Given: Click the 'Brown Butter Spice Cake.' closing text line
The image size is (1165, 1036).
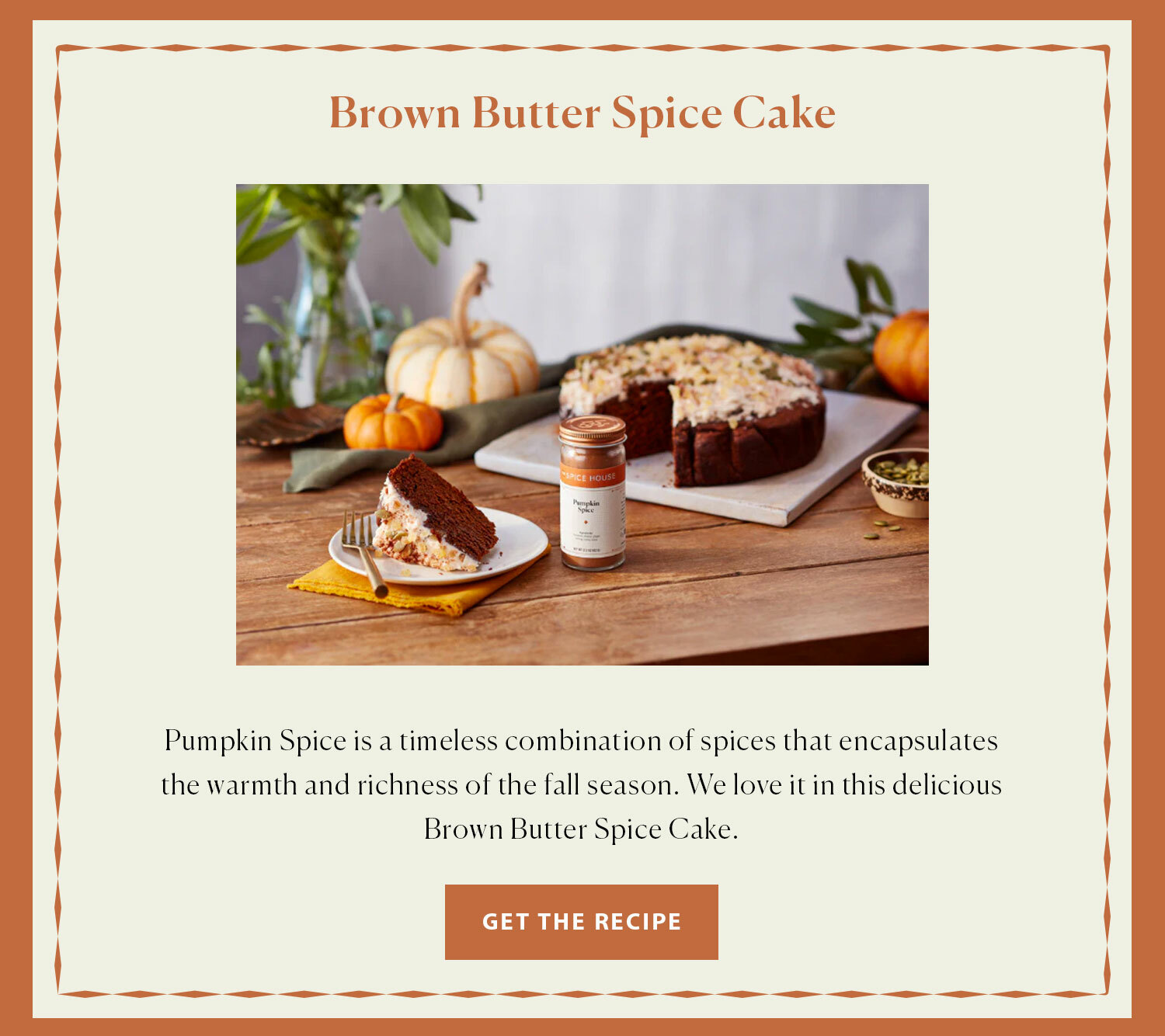Looking at the screenshot, I should 581,829.
